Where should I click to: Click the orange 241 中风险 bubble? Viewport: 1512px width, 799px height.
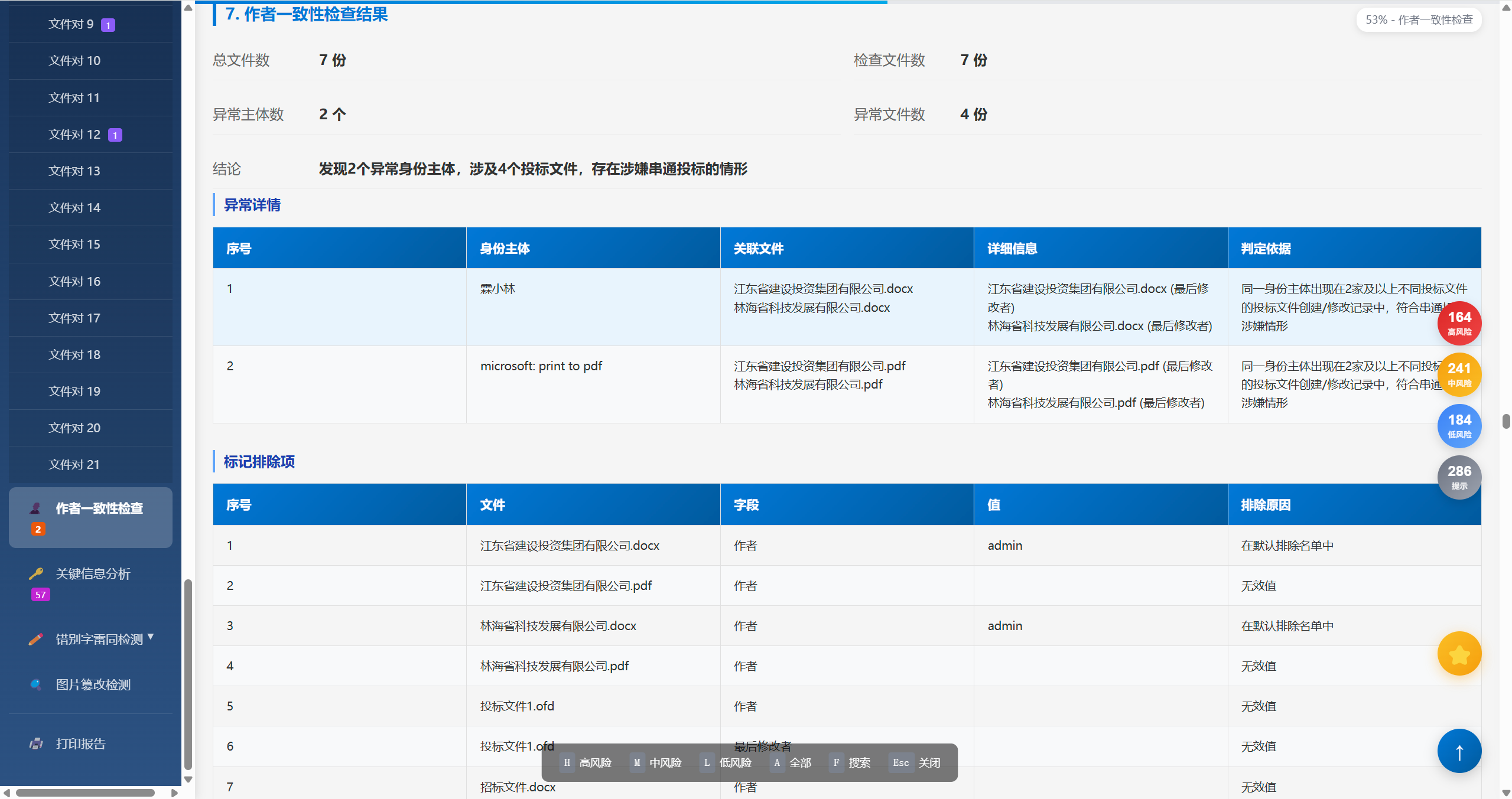coord(1459,374)
